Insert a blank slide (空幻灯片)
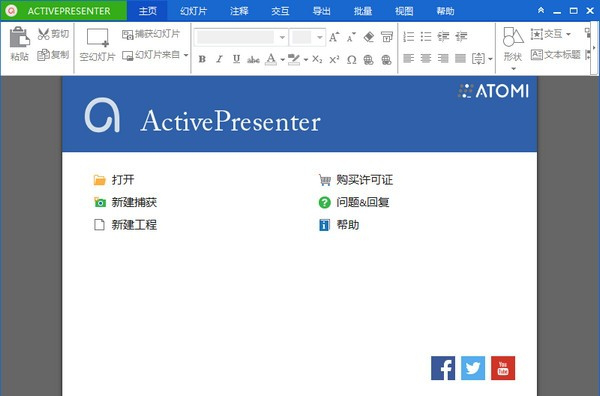The height and width of the screenshot is (411, 600). pos(97,45)
